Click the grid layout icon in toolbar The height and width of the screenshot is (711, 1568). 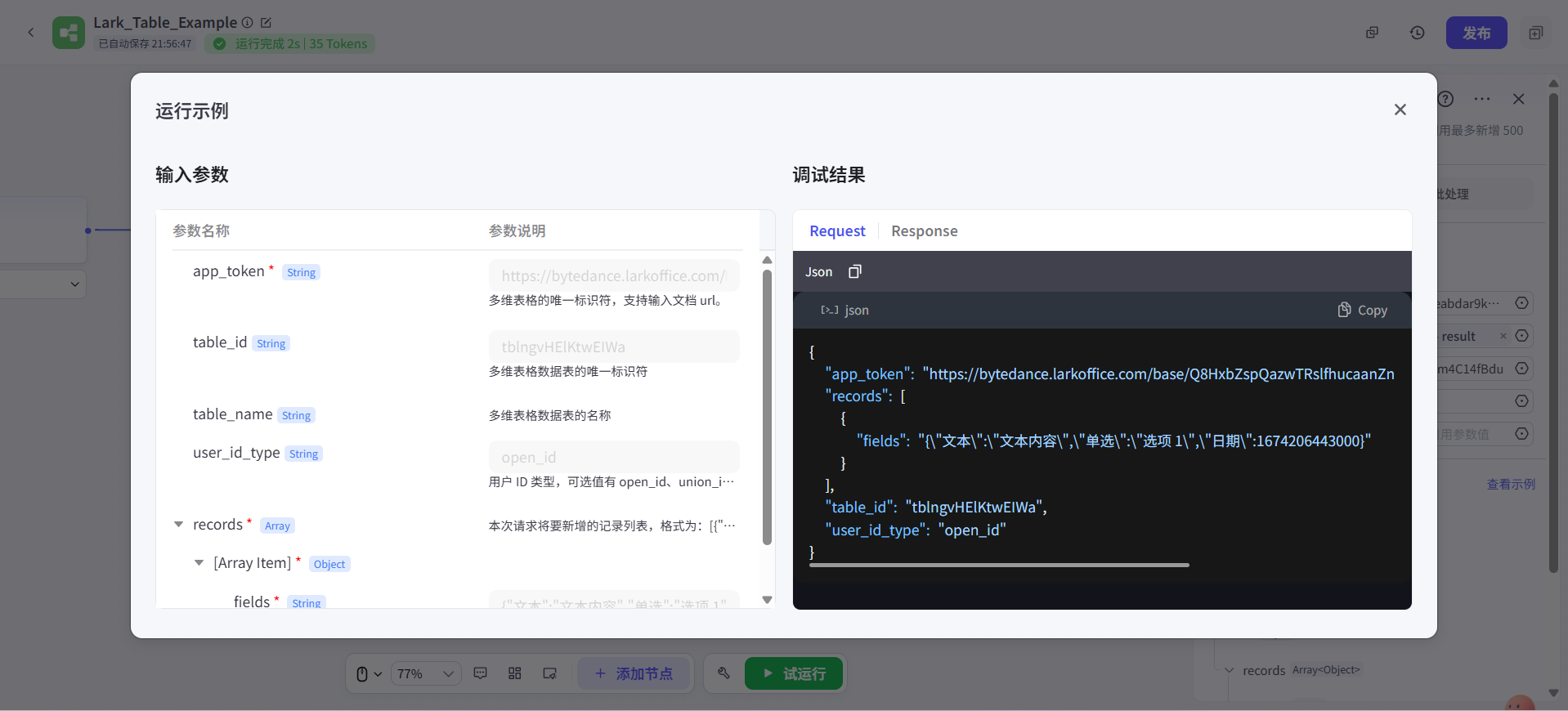point(515,673)
